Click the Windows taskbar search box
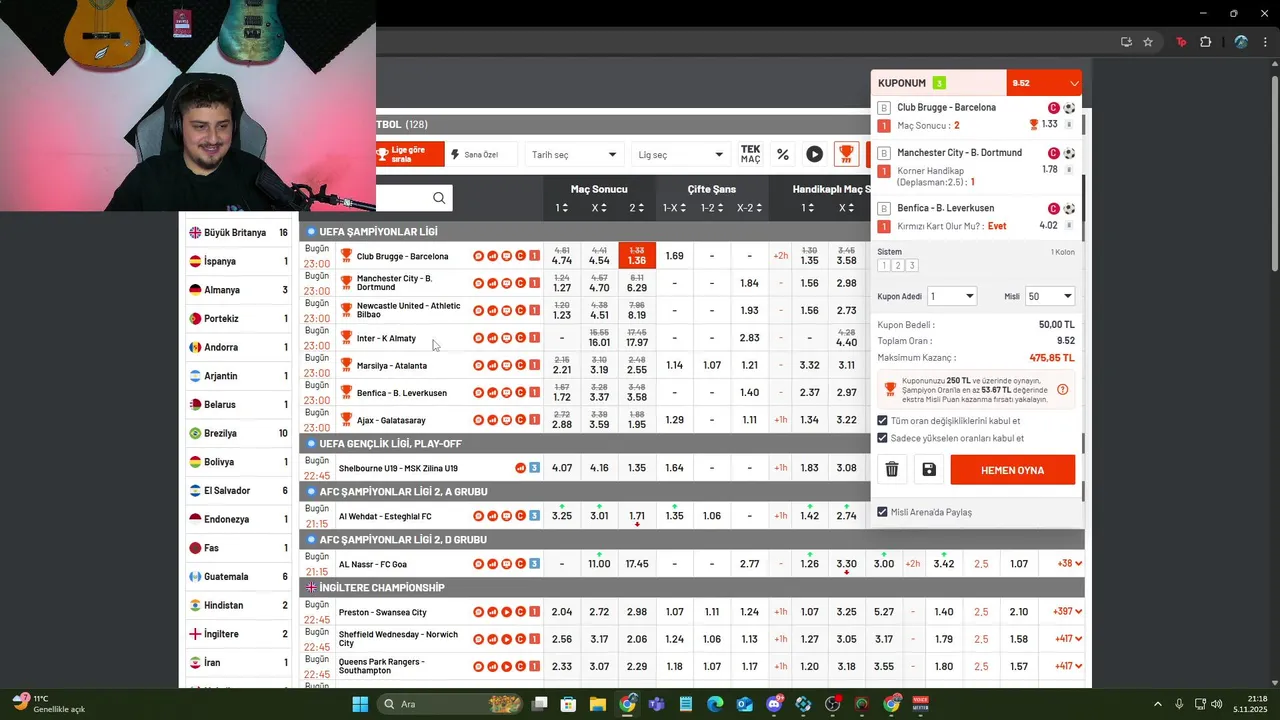1280x720 pixels. pos(450,704)
